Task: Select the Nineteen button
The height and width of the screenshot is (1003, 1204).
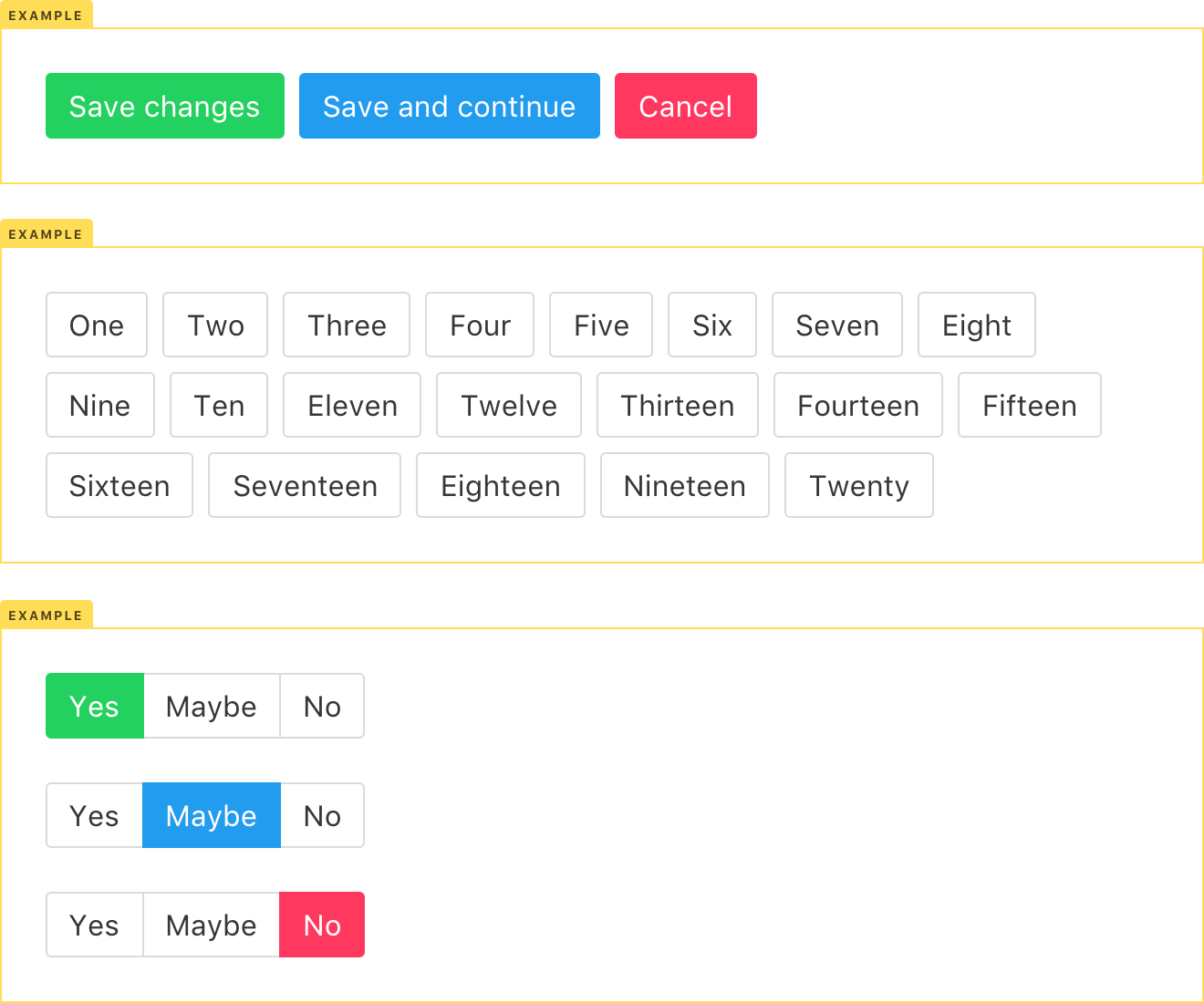Action: coord(684,485)
